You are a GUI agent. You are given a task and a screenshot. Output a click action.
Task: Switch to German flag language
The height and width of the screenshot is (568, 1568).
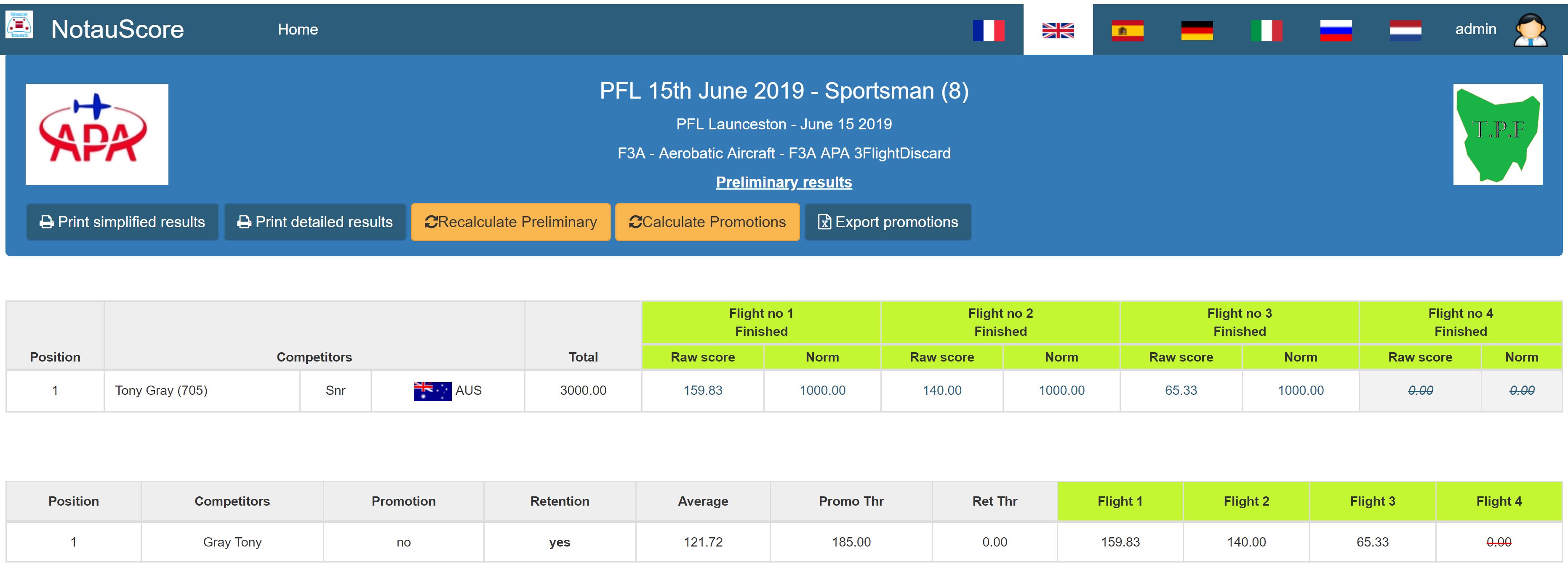[x=1197, y=30]
